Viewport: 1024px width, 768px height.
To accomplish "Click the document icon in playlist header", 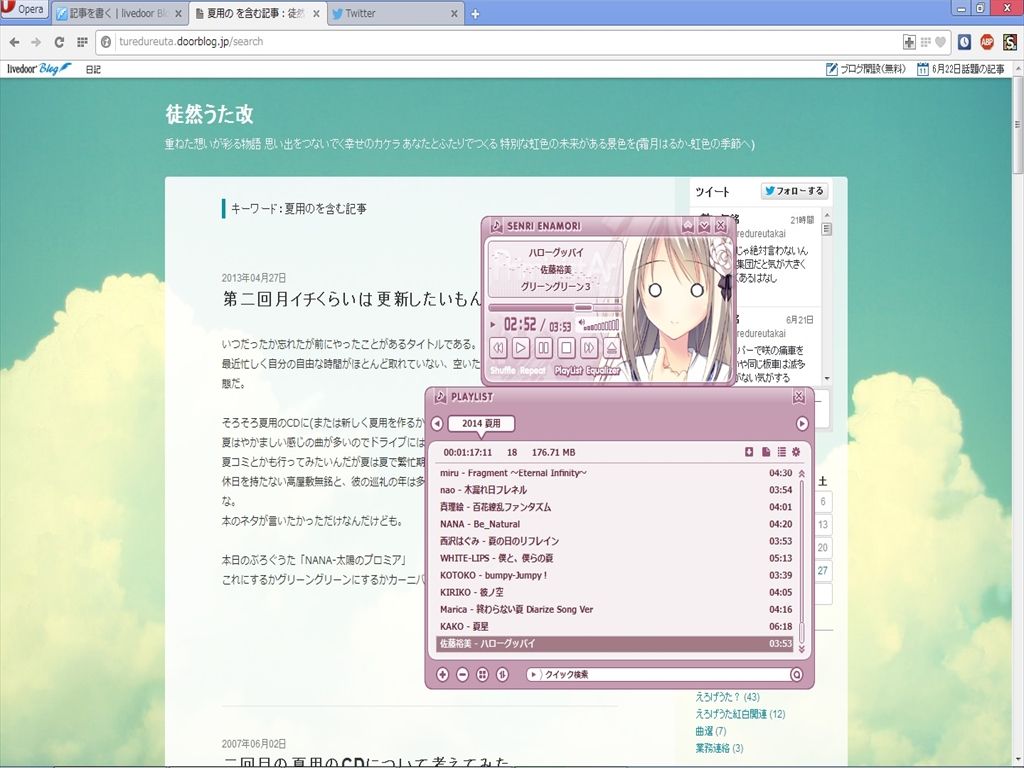I will (765, 452).
